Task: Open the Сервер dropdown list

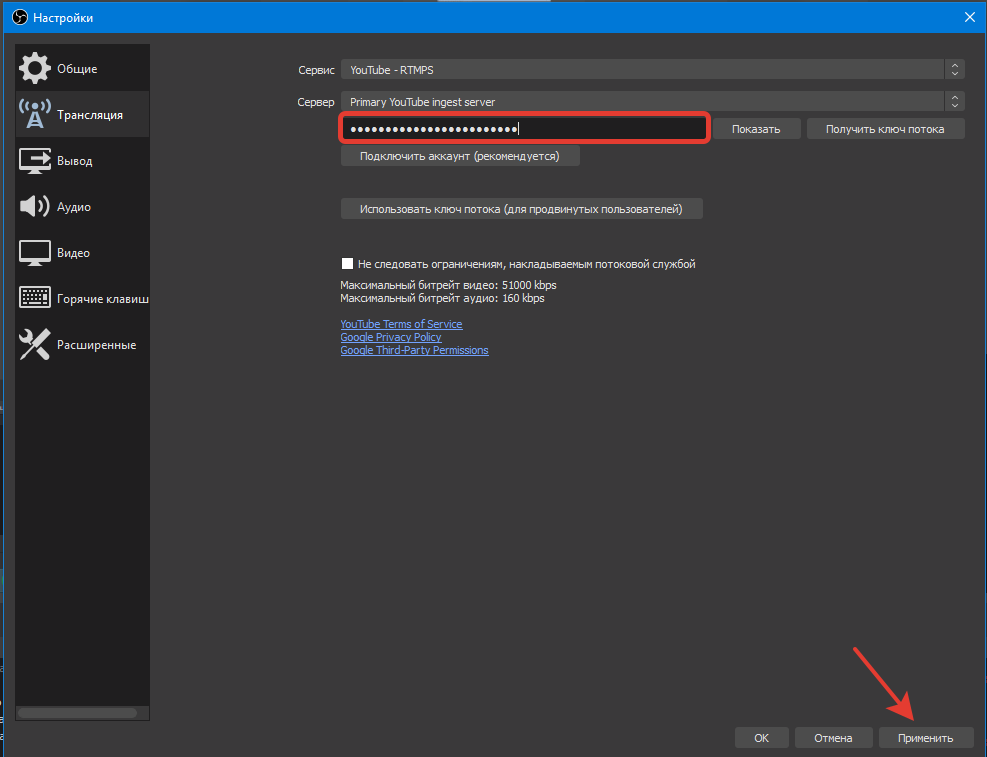Action: 651,102
